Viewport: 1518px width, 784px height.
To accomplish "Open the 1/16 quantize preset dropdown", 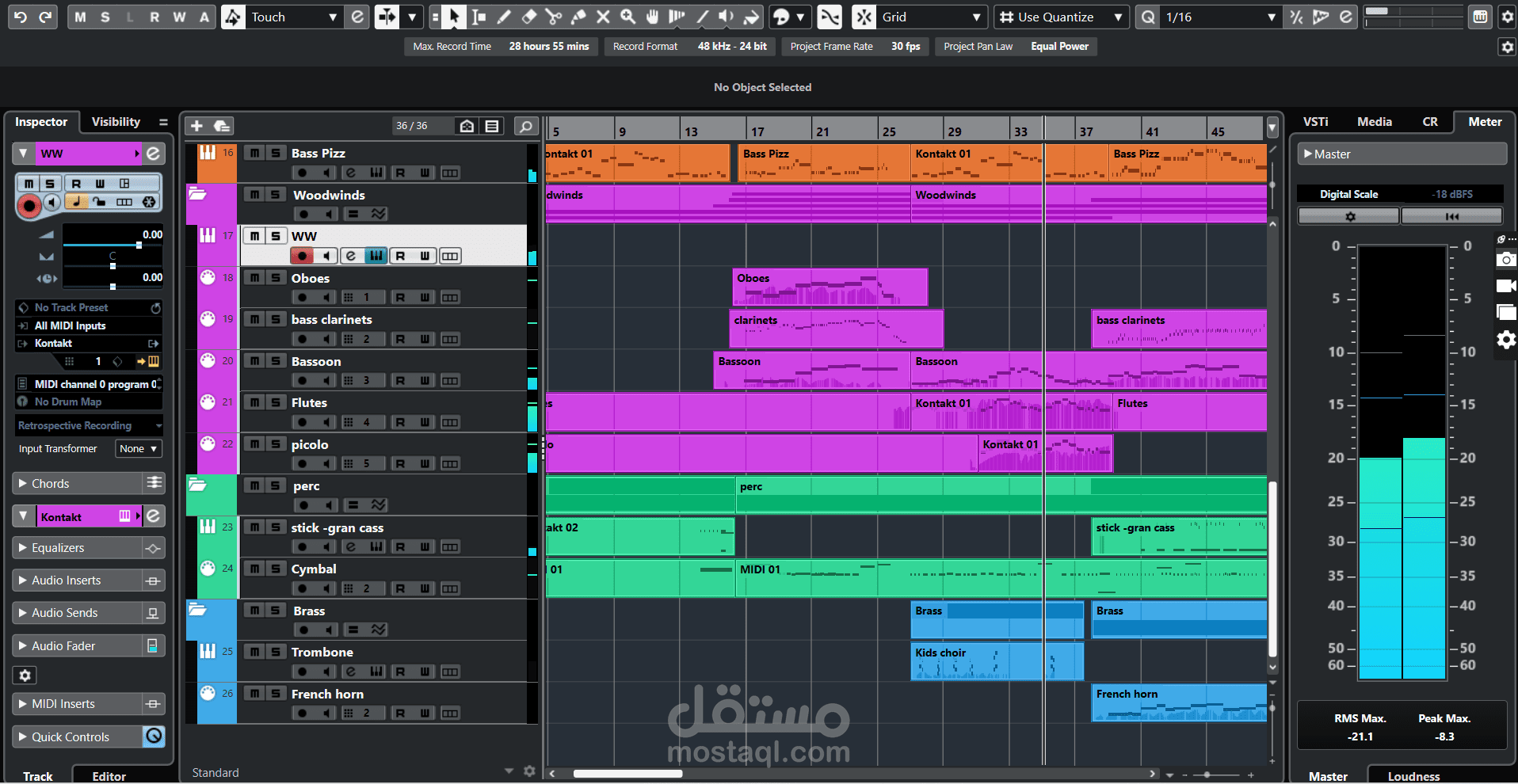I will click(x=1221, y=17).
